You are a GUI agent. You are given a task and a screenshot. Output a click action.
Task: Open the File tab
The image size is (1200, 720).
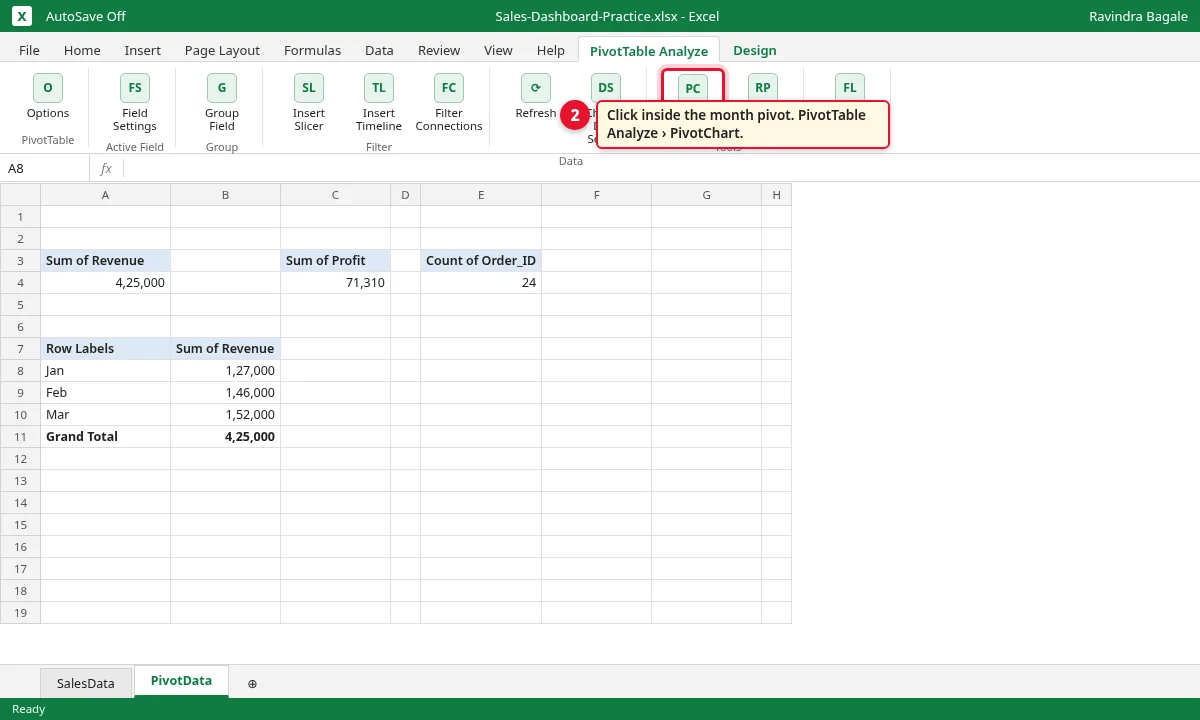[x=30, y=50]
